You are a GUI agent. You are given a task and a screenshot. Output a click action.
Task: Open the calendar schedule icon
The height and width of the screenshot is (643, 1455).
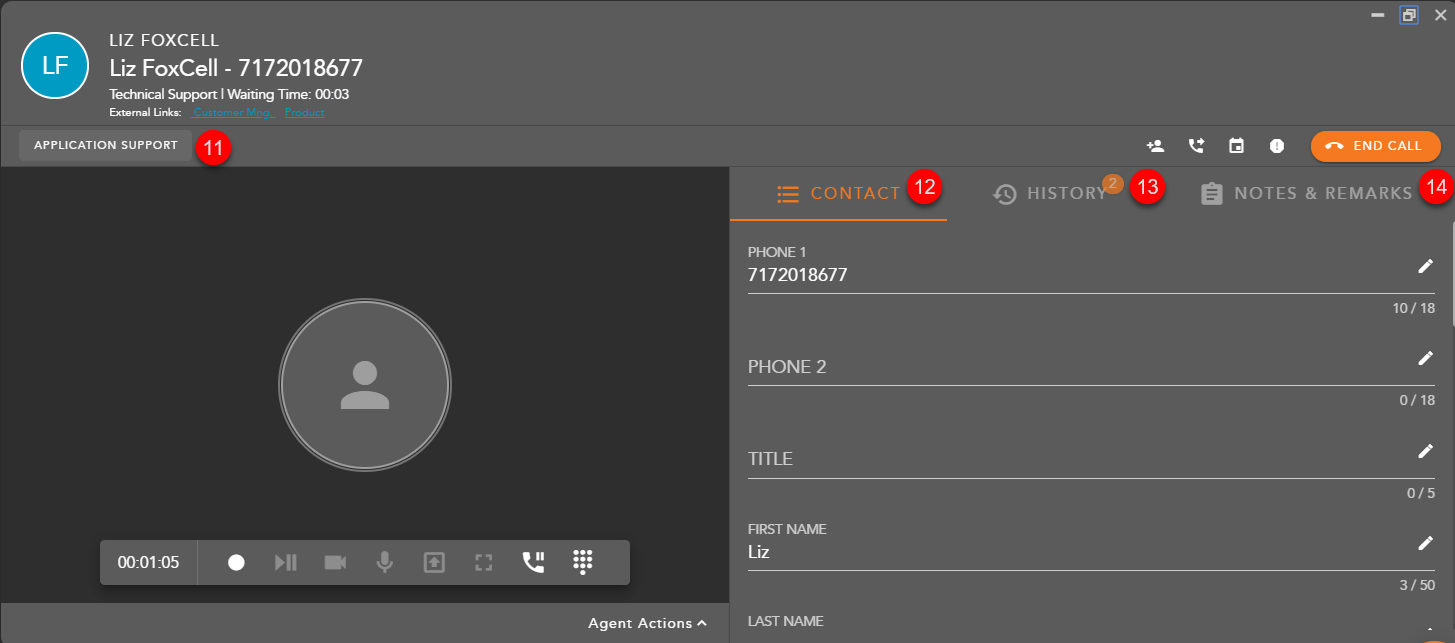coord(1237,146)
